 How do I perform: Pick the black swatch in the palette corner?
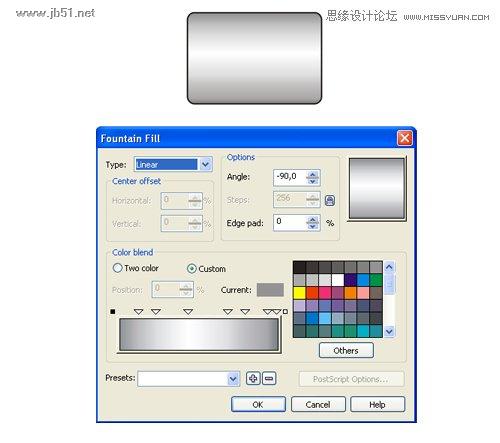coord(299,267)
